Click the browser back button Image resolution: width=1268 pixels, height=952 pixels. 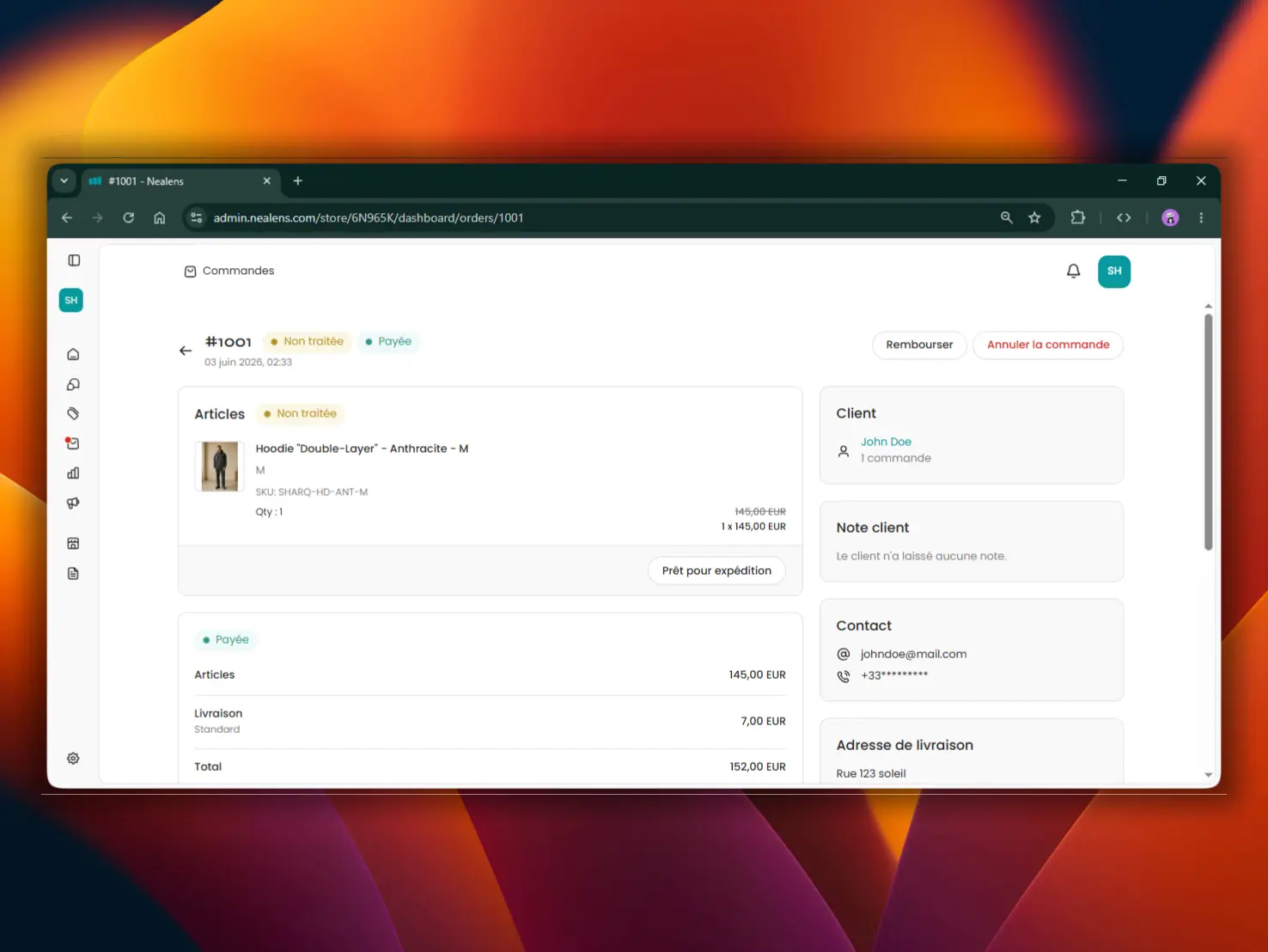pos(67,218)
